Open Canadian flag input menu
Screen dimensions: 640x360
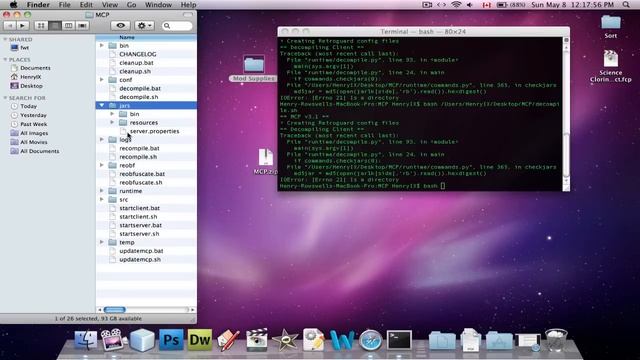click(x=487, y=5)
